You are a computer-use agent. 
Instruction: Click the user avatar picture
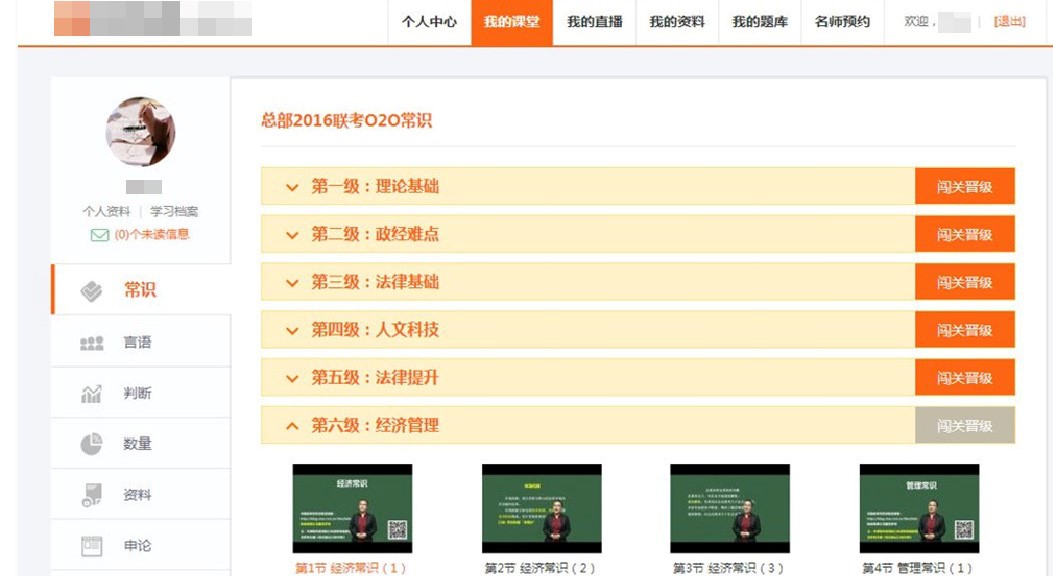coord(140,132)
